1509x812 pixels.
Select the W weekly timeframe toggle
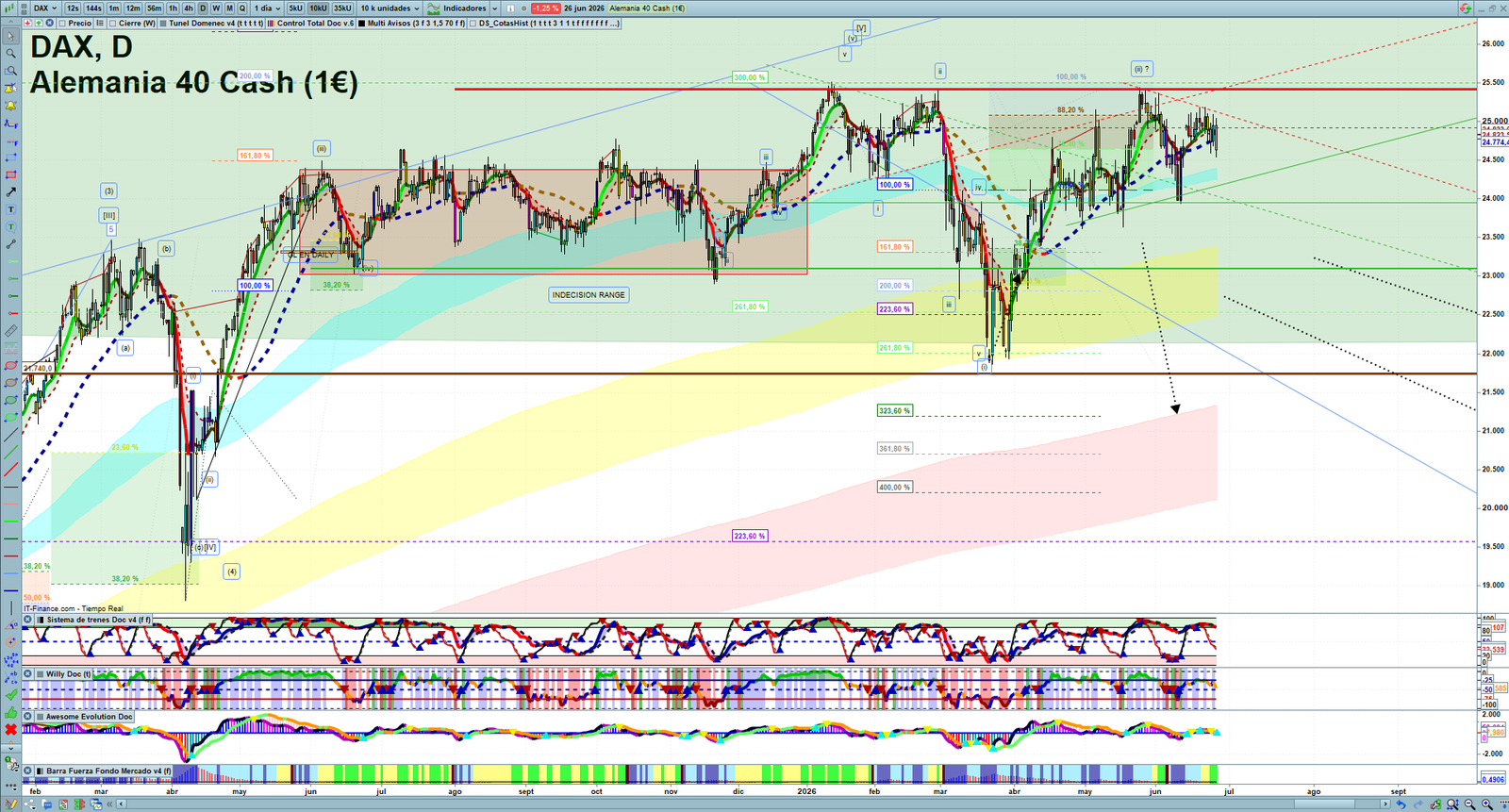216,8
